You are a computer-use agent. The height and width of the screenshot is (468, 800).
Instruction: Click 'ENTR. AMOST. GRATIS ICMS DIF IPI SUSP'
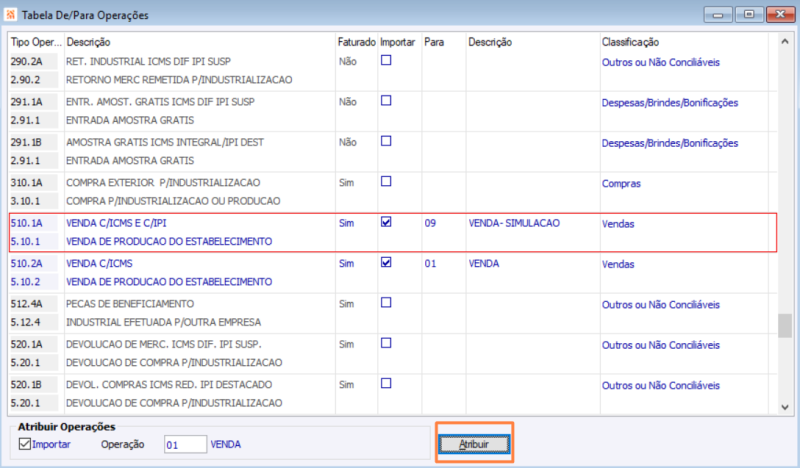160,102
